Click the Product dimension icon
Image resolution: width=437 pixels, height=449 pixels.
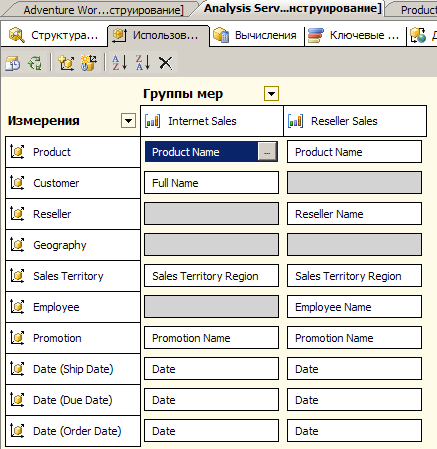[x=17, y=152]
